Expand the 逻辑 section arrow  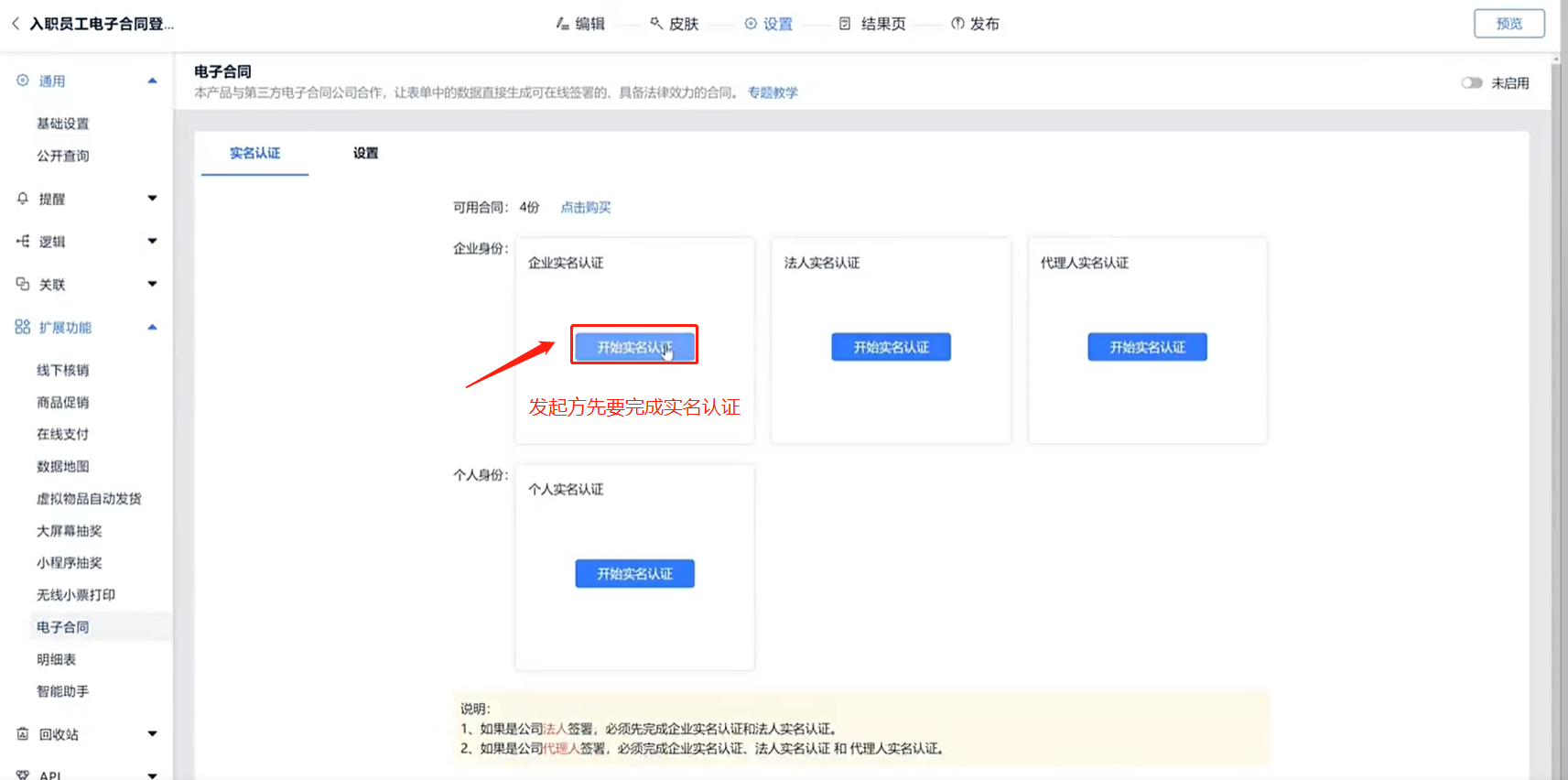[x=152, y=242]
